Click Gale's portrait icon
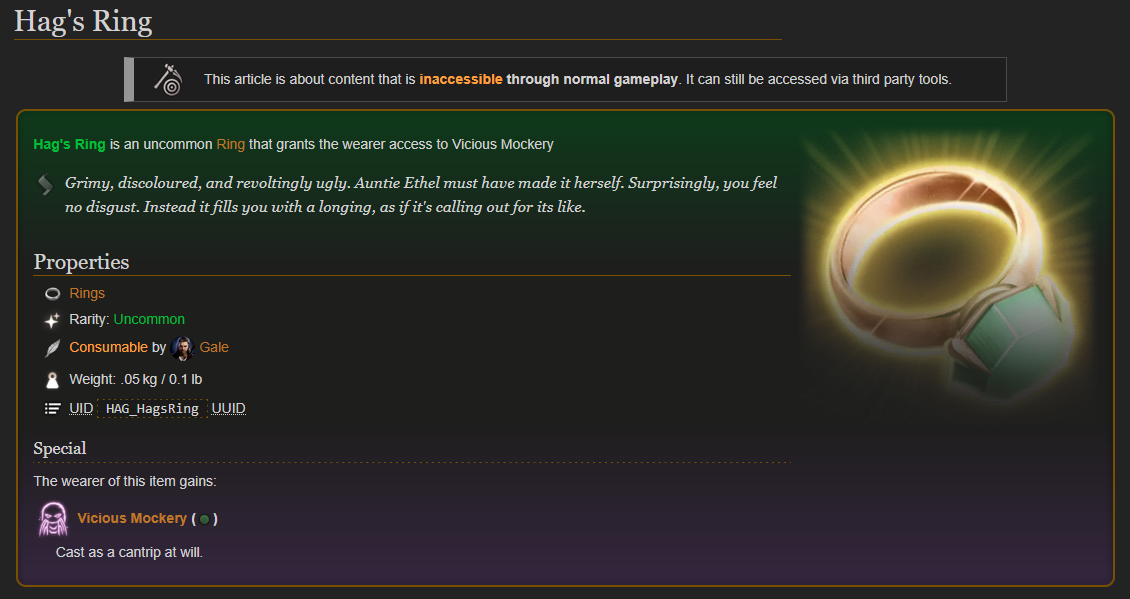Screen dimensions: 1130x599 (183, 348)
